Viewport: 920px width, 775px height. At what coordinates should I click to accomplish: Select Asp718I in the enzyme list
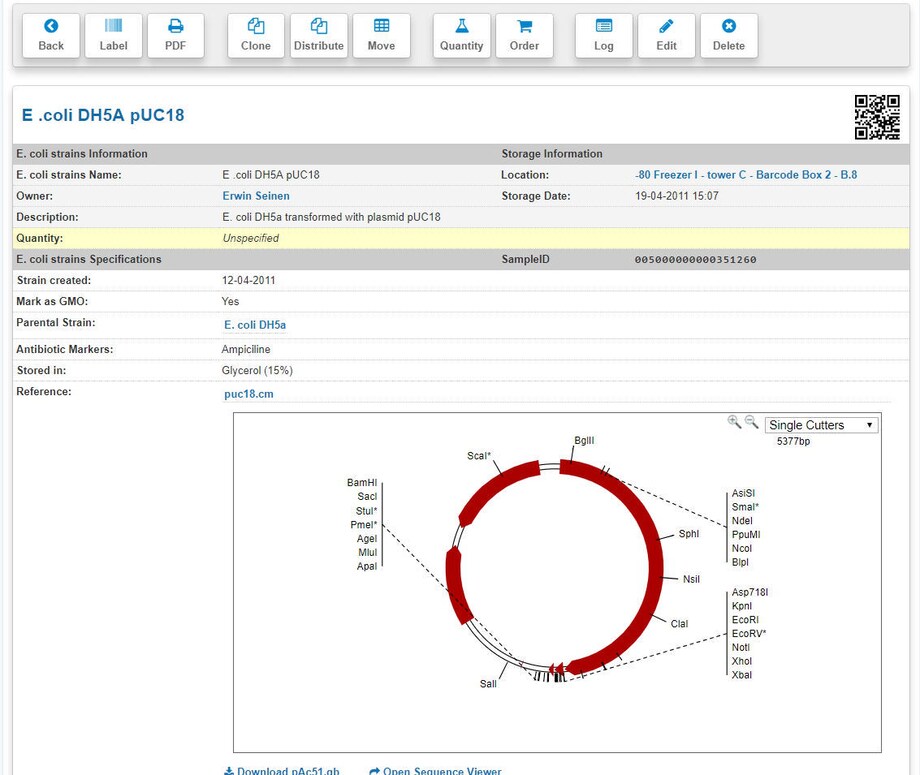coord(750,593)
